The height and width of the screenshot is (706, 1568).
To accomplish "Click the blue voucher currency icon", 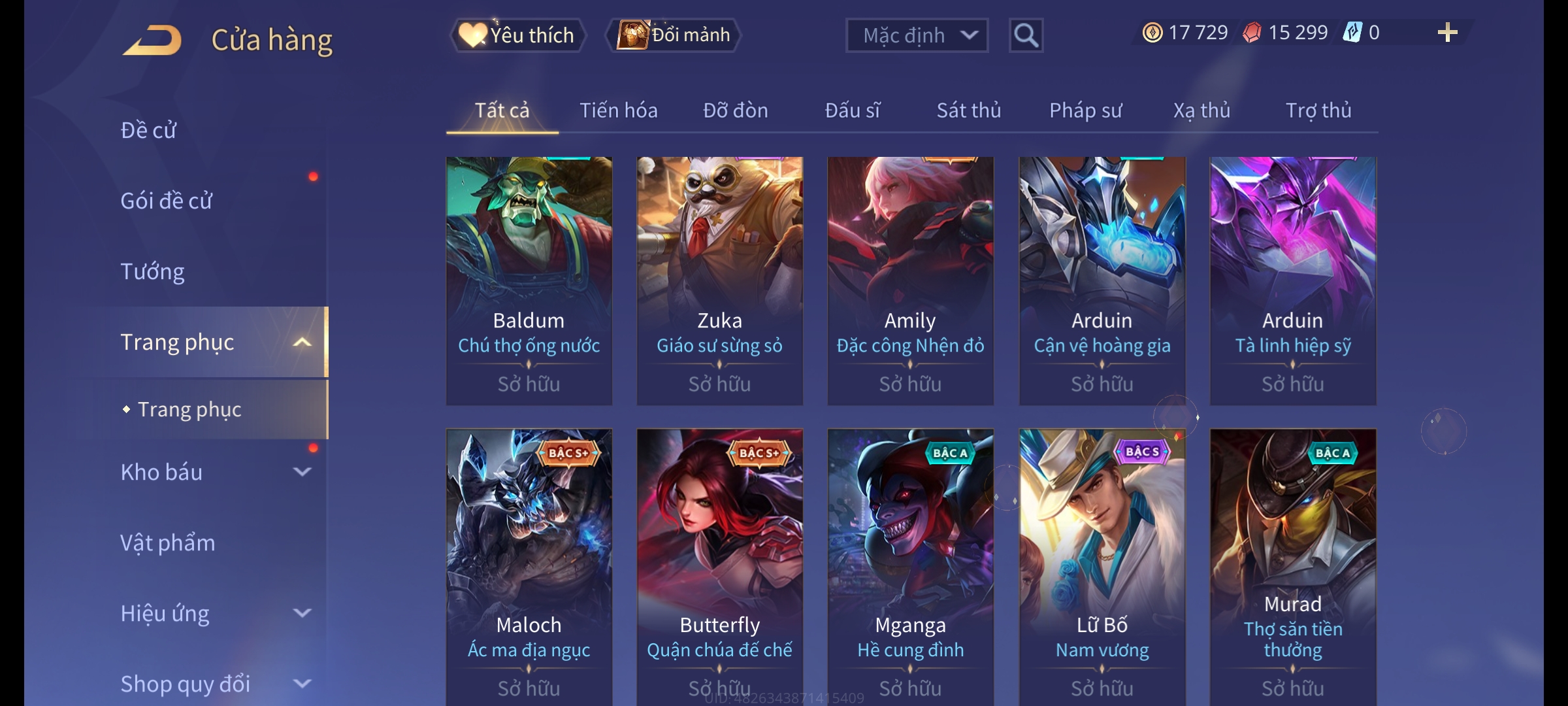I will (1352, 33).
